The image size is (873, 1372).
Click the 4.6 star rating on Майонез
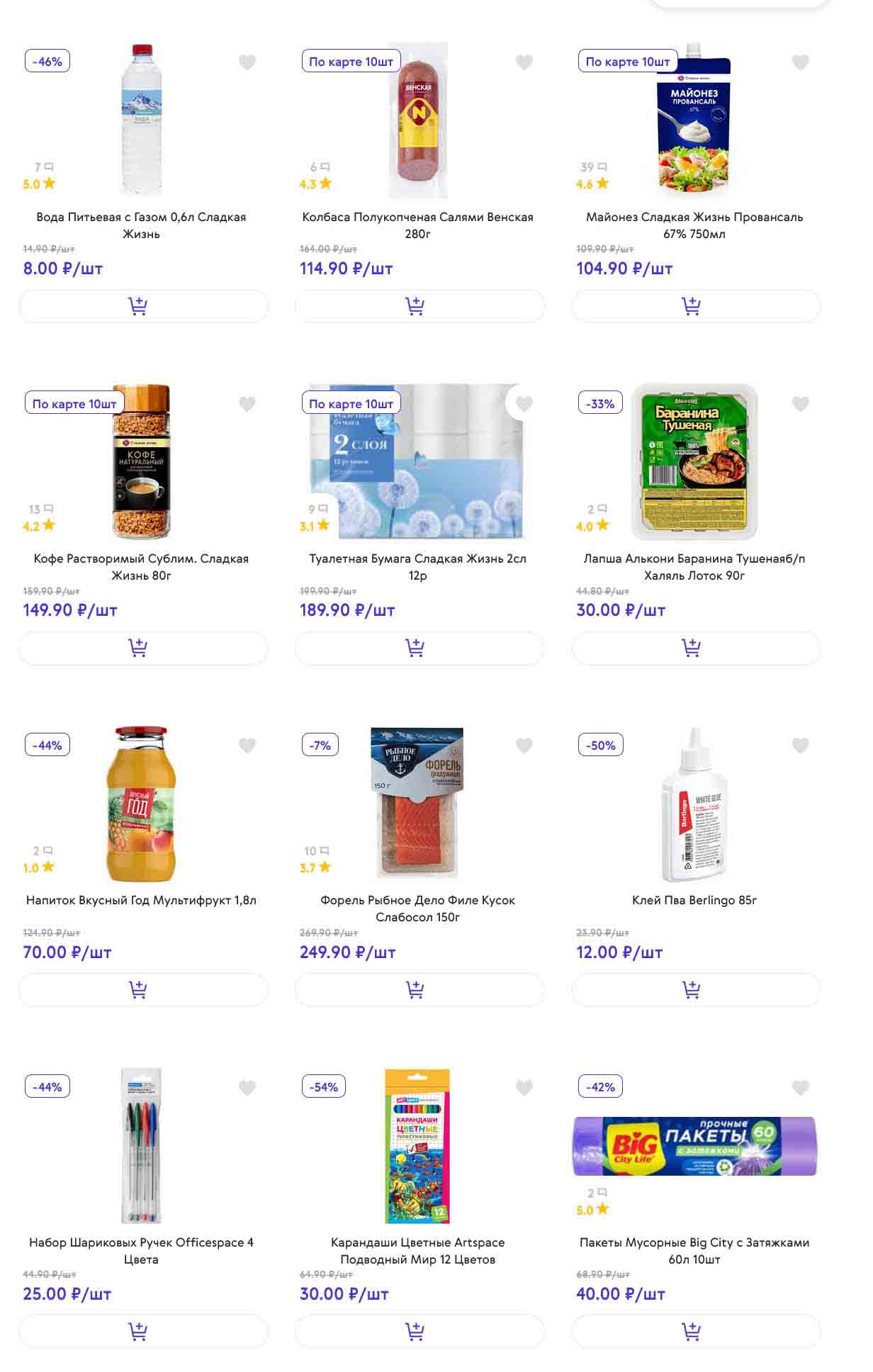(x=592, y=184)
